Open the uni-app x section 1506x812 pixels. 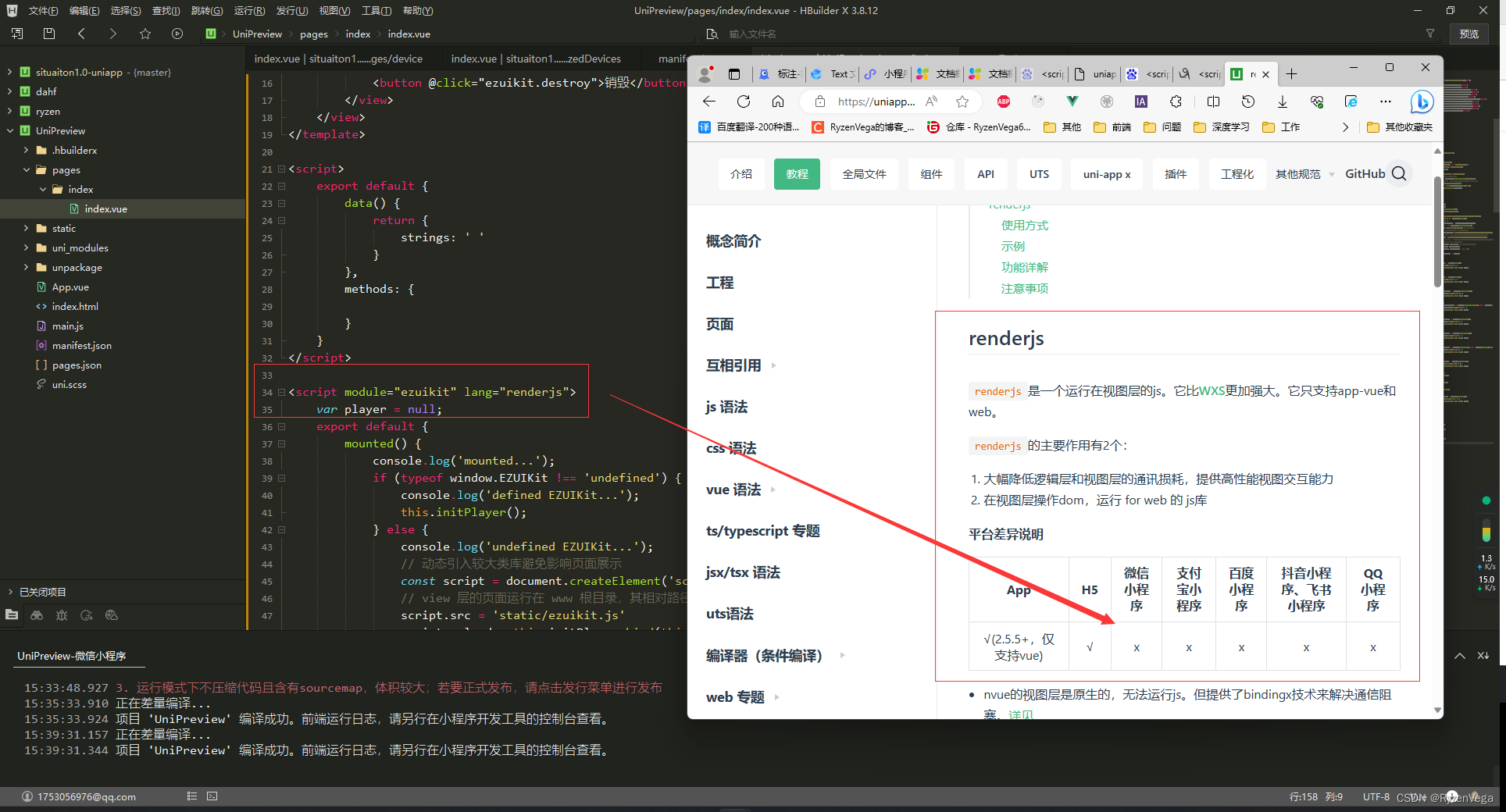(x=1107, y=174)
